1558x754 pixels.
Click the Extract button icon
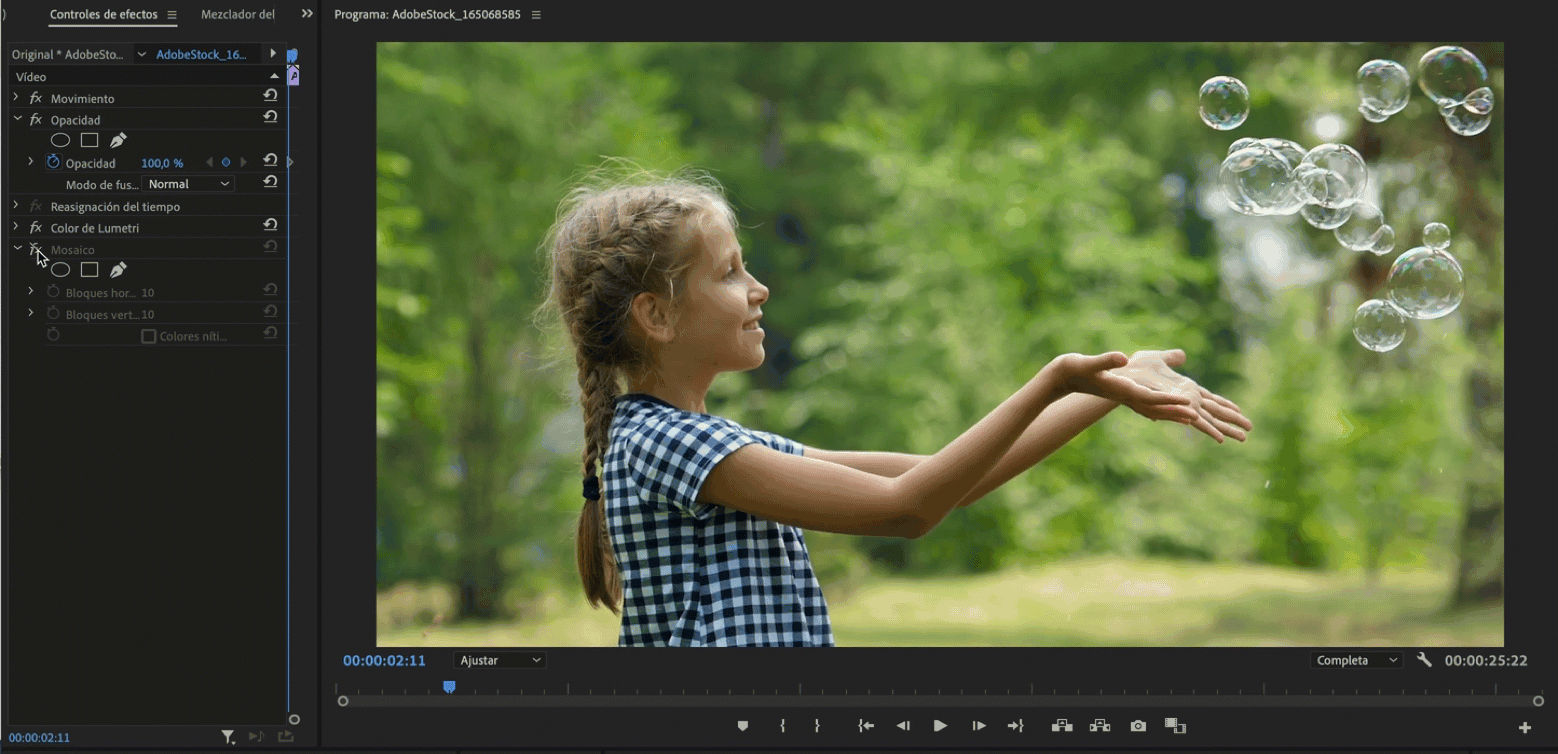click(x=1100, y=726)
